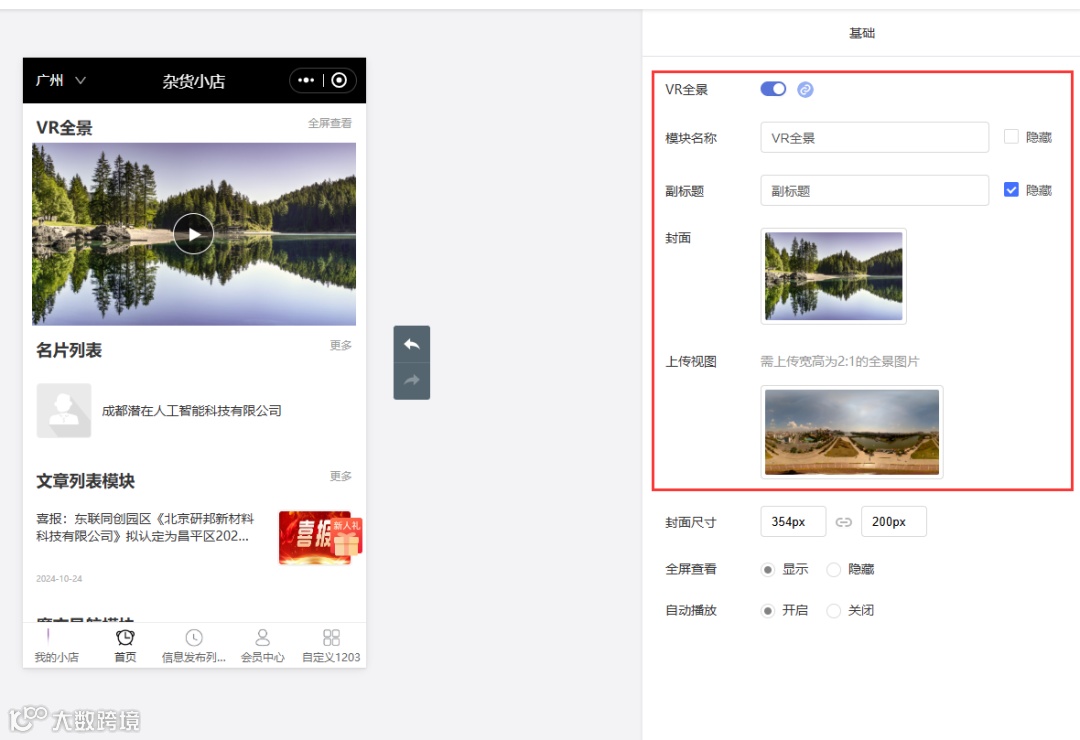Open the 喜报 article title
1080x740 pixels.
click(145, 527)
